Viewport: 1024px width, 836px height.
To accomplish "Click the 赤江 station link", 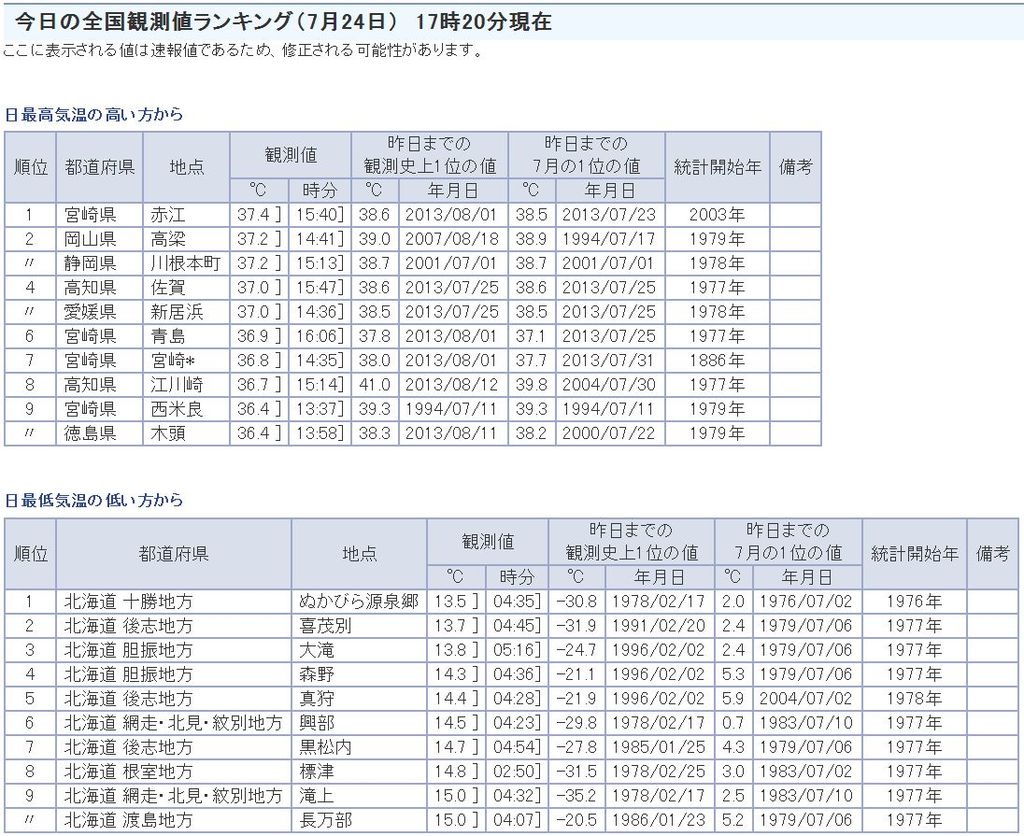I will pos(168,215).
